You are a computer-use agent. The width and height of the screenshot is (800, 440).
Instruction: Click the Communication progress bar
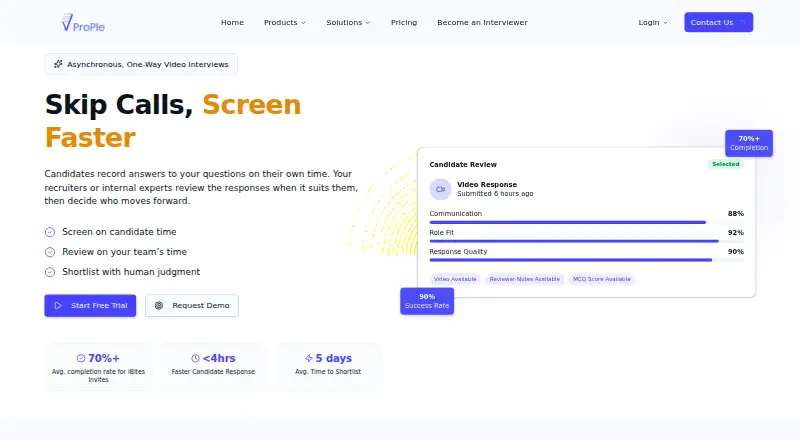tap(587, 223)
